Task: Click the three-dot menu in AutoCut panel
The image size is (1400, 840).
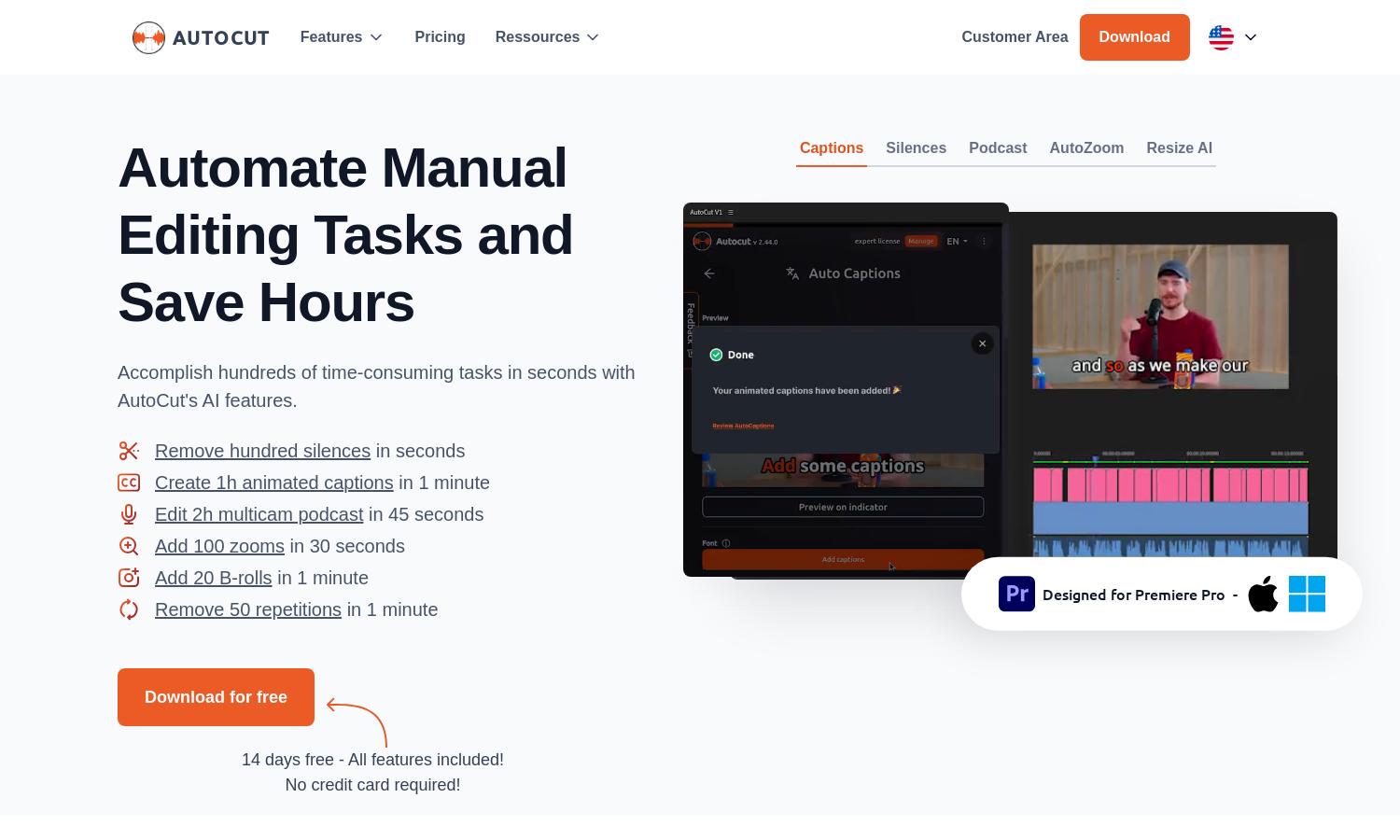Action: (x=984, y=241)
